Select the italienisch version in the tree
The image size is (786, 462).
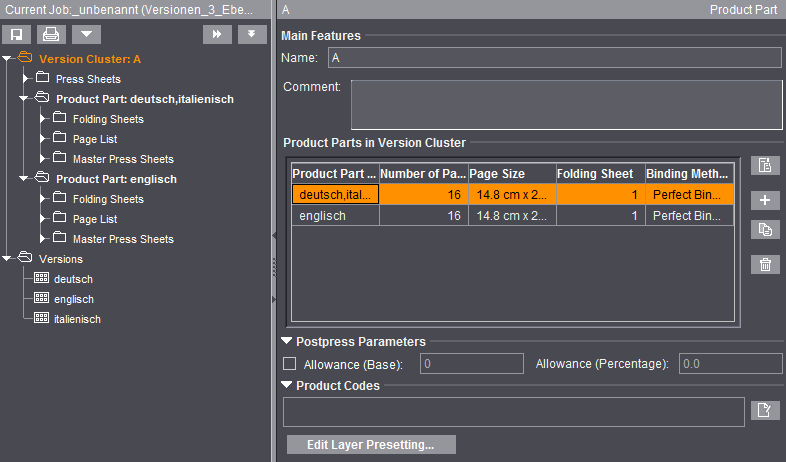pyautogui.click(x=77, y=319)
